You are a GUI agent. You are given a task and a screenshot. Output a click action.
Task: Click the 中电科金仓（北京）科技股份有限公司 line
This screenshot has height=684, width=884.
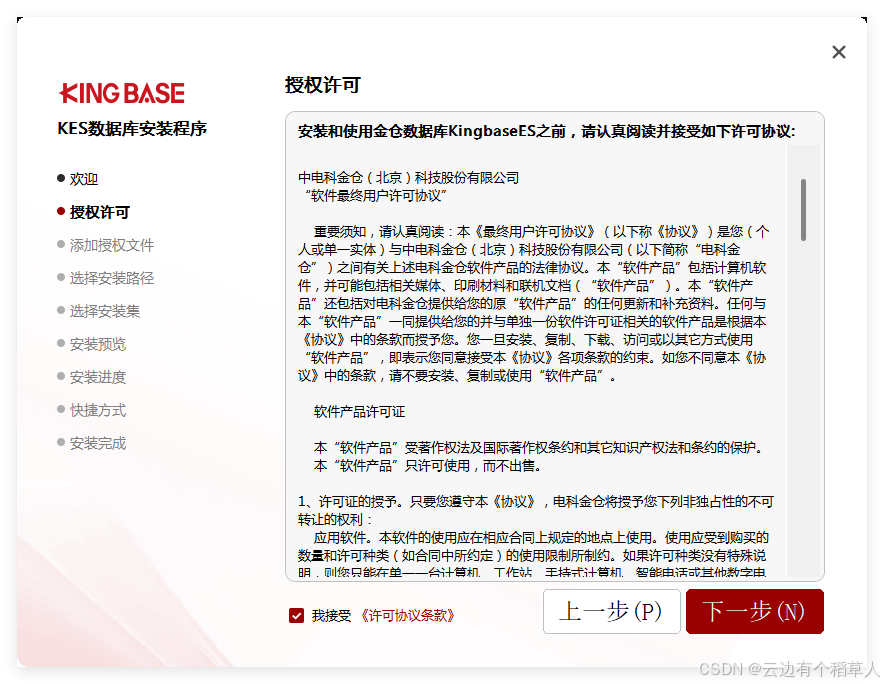point(409,178)
